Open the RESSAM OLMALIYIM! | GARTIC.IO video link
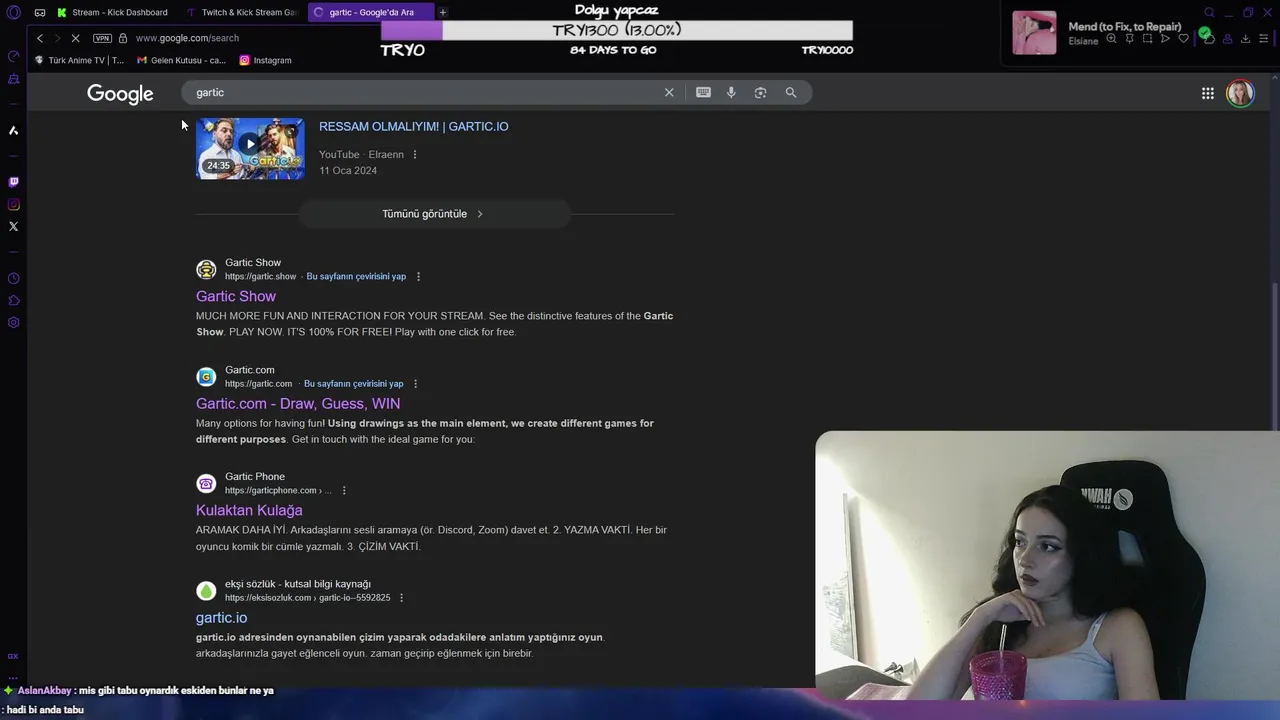This screenshot has height=720, width=1280. [413, 126]
